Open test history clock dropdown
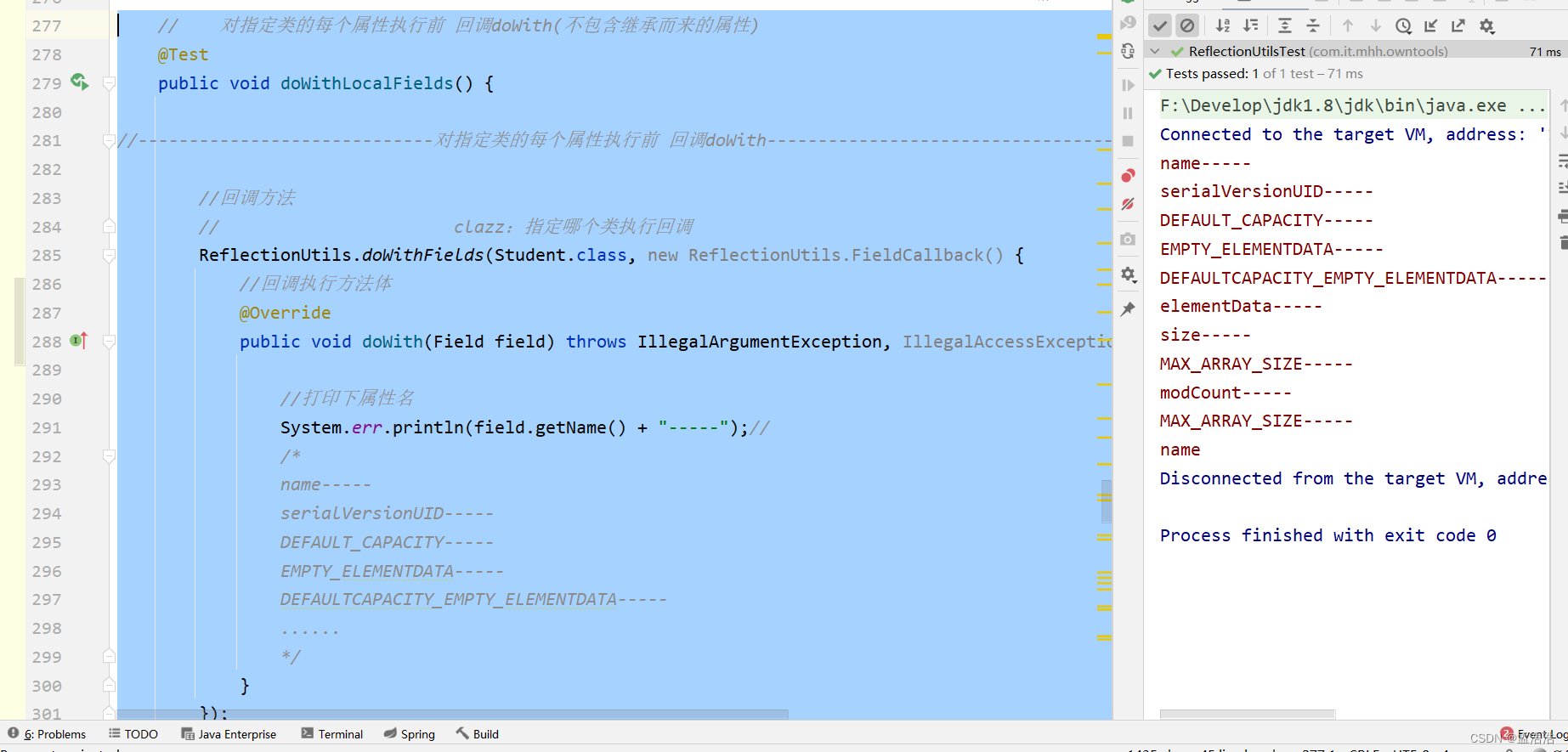The image size is (1568, 752). pyautogui.click(x=1404, y=25)
